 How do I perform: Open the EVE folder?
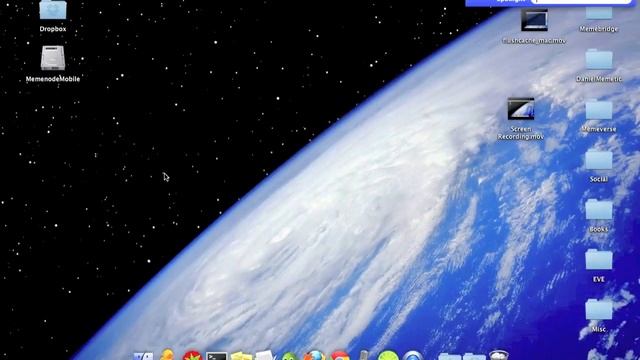599,260
